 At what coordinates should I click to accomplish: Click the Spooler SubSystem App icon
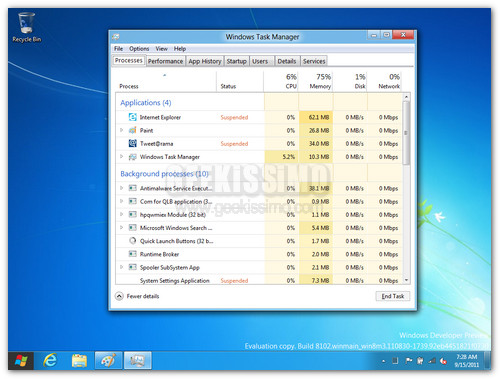[133, 267]
